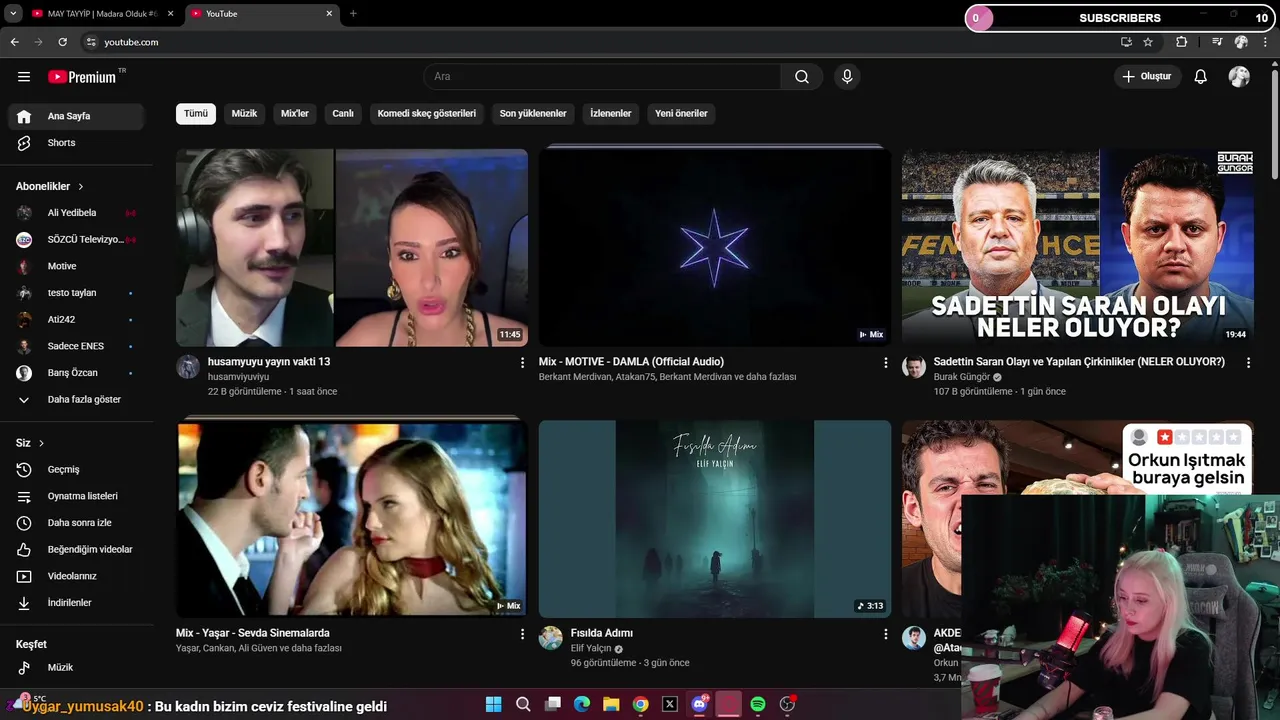
Task: Type in the Ara search field
Action: [x=602, y=77]
